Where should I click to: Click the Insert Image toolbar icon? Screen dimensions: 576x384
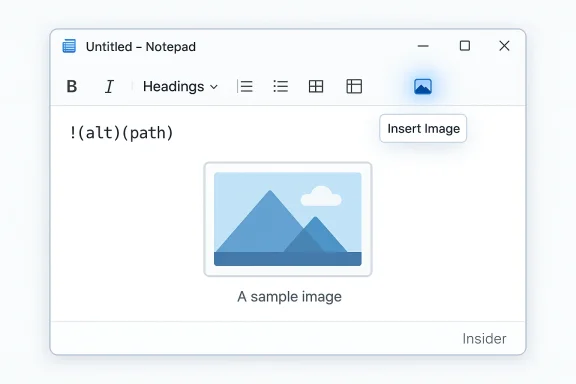[423, 87]
